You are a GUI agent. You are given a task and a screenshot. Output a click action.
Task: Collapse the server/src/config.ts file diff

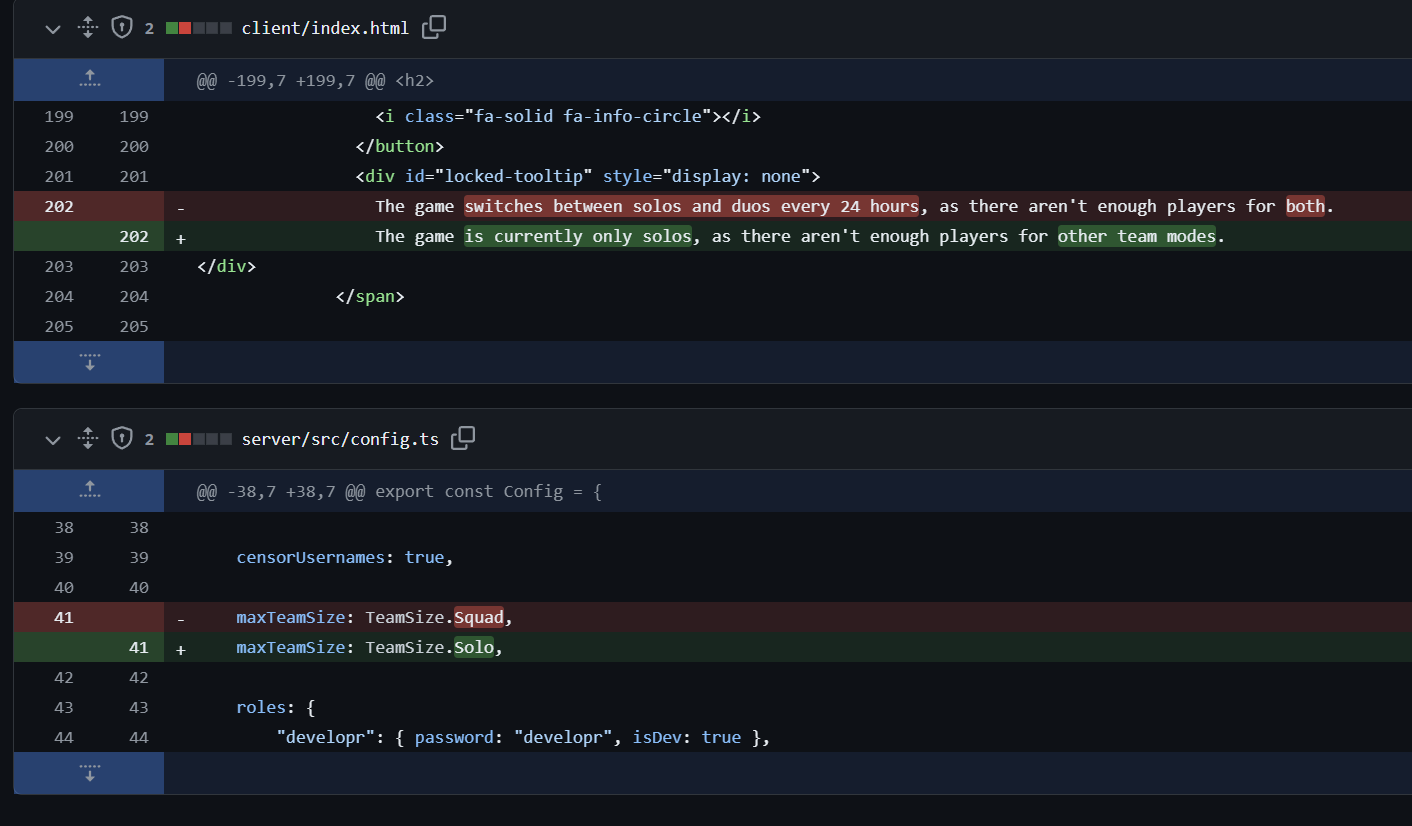click(x=53, y=439)
